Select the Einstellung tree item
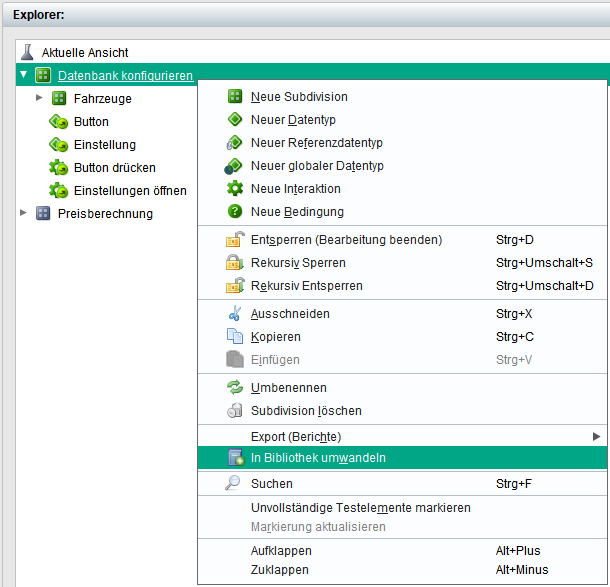 click(105, 145)
